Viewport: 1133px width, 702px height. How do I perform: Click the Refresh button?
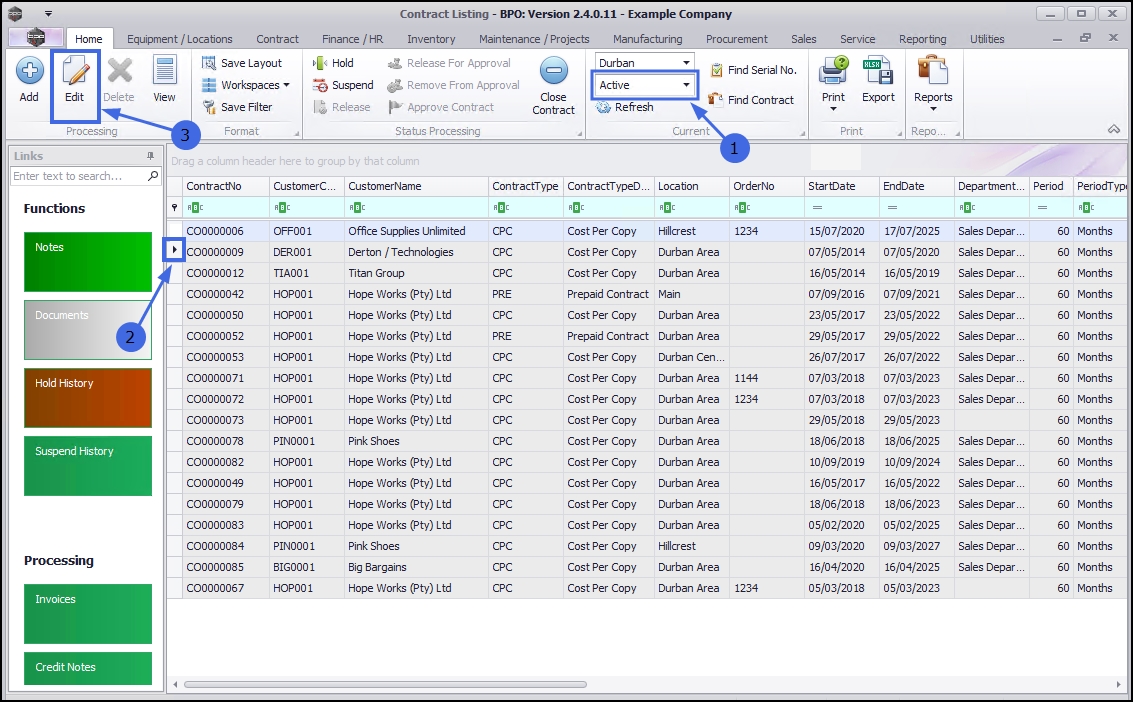click(x=625, y=107)
